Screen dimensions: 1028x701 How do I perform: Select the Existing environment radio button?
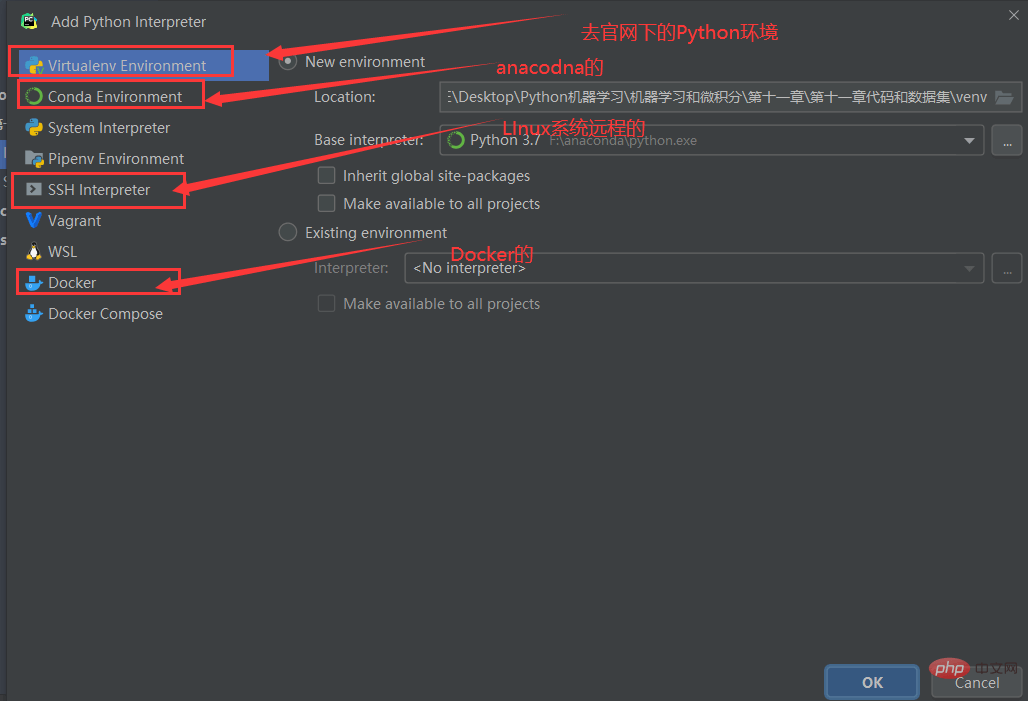point(288,232)
